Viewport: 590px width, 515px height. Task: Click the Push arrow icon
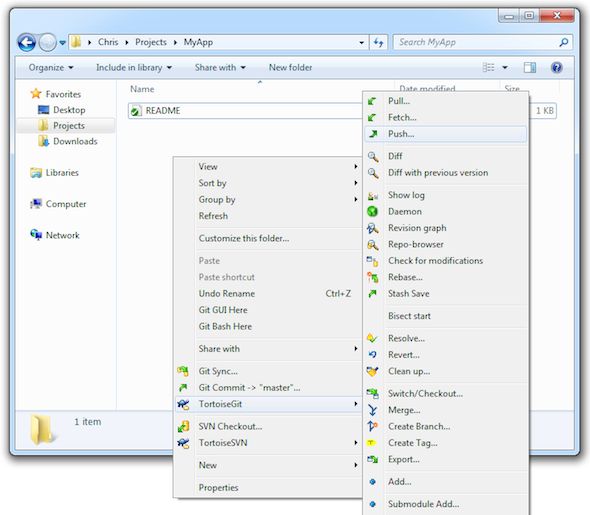coord(373,134)
